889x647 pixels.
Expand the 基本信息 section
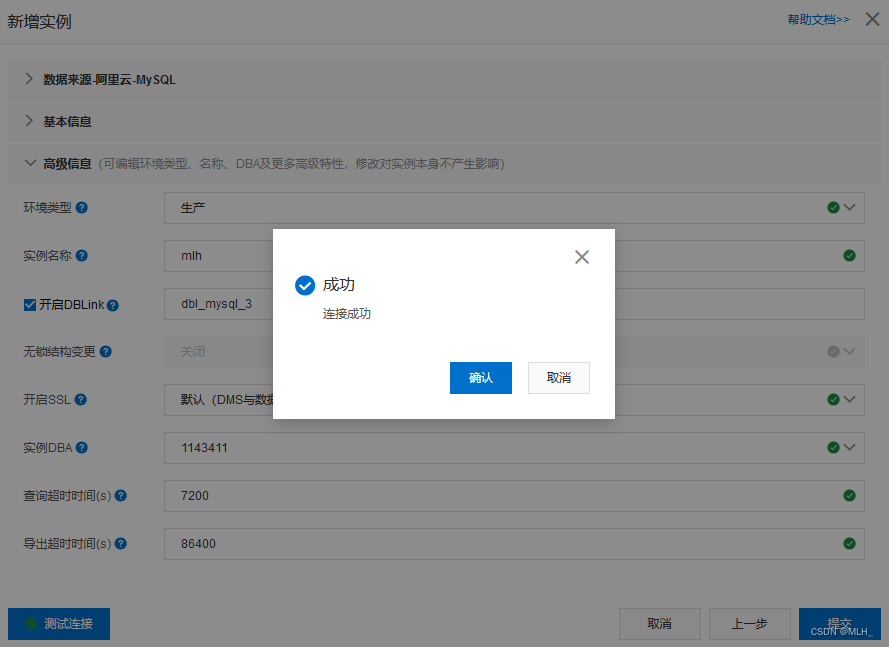[x=29, y=121]
